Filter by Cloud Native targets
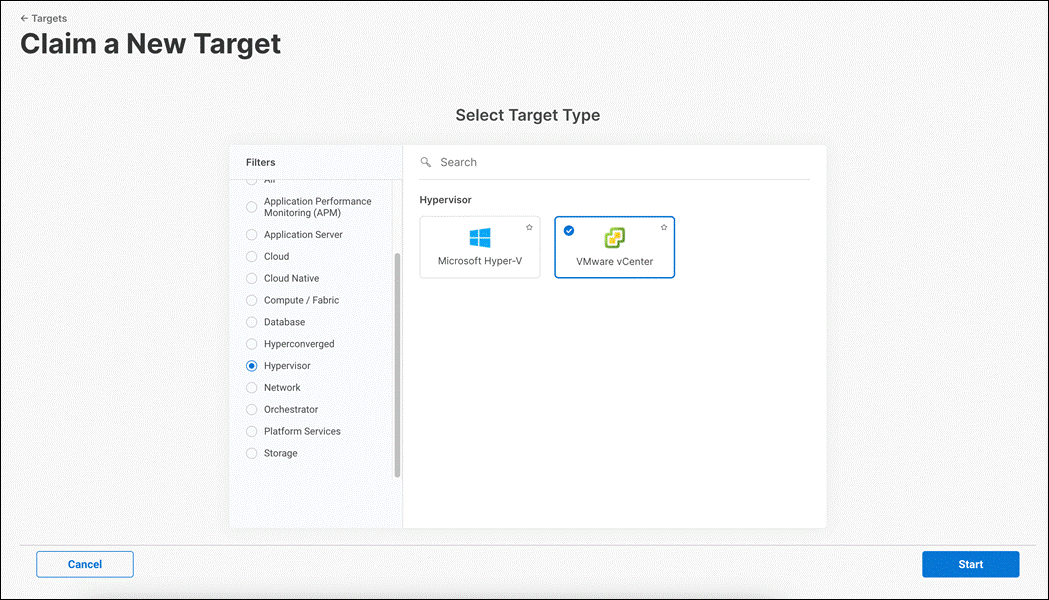This screenshot has width=1049, height=600. (x=251, y=278)
